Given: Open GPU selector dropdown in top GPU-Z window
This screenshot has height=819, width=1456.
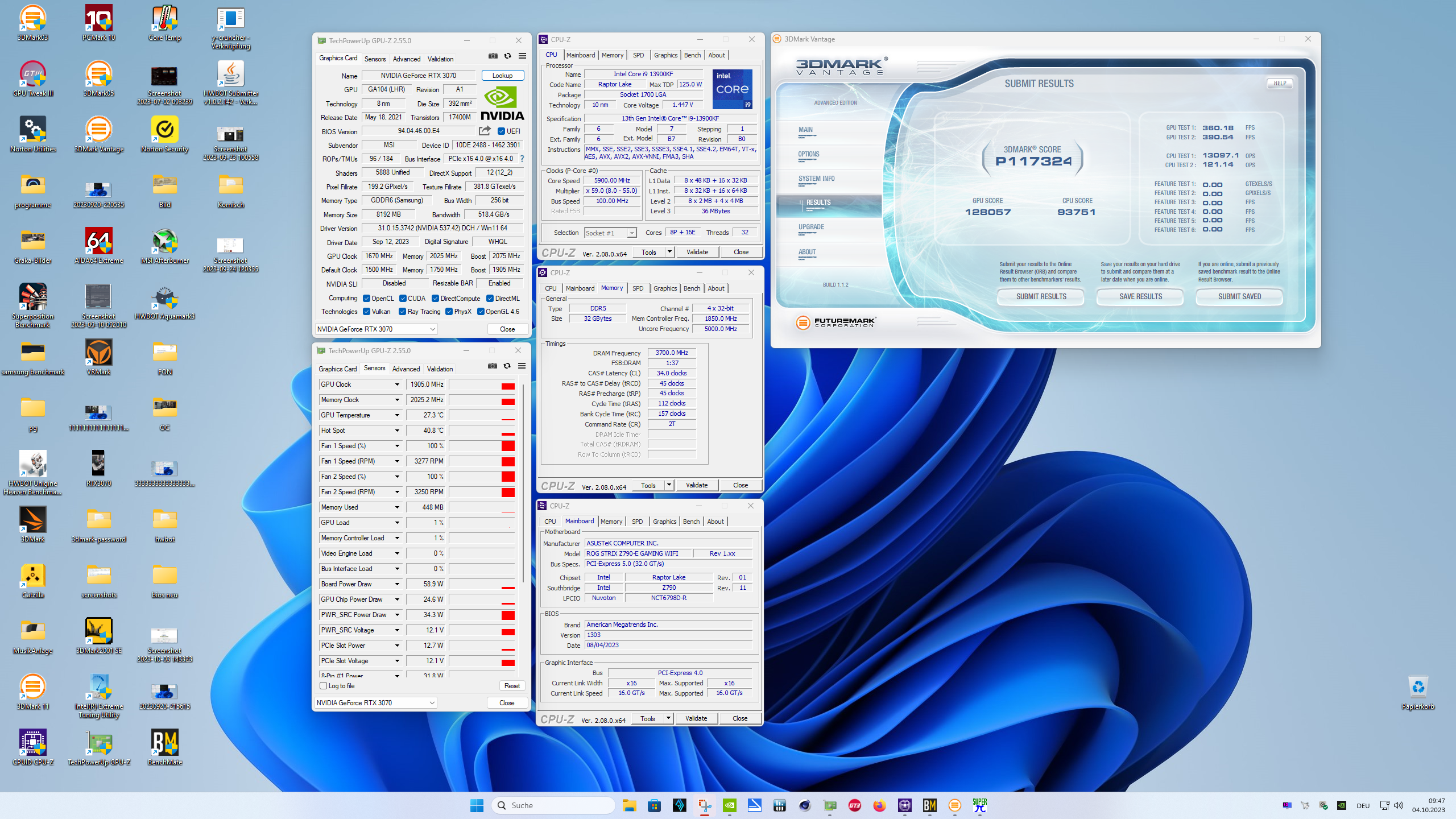Looking at the screenshot, I should coord(376,329).
